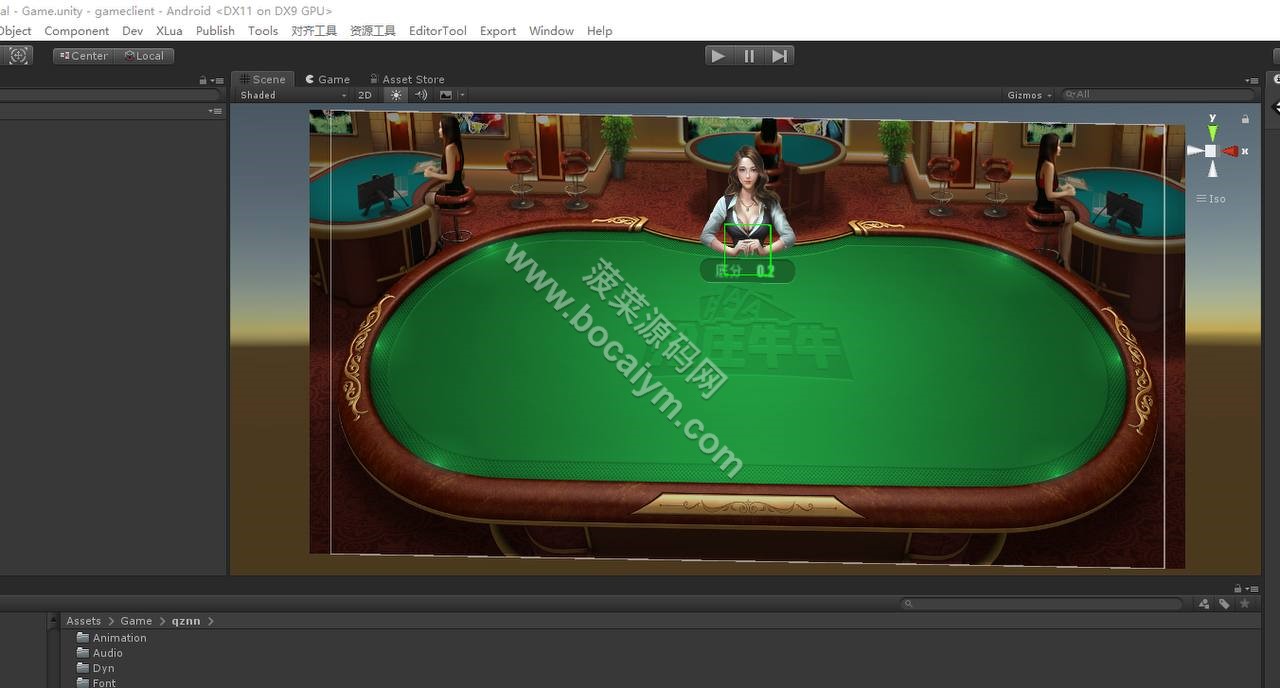This screenshot has height=688, width=1280.
Task: Switch to the Asset Store tab
Action: pyautogui.click(x=407, y=79)
